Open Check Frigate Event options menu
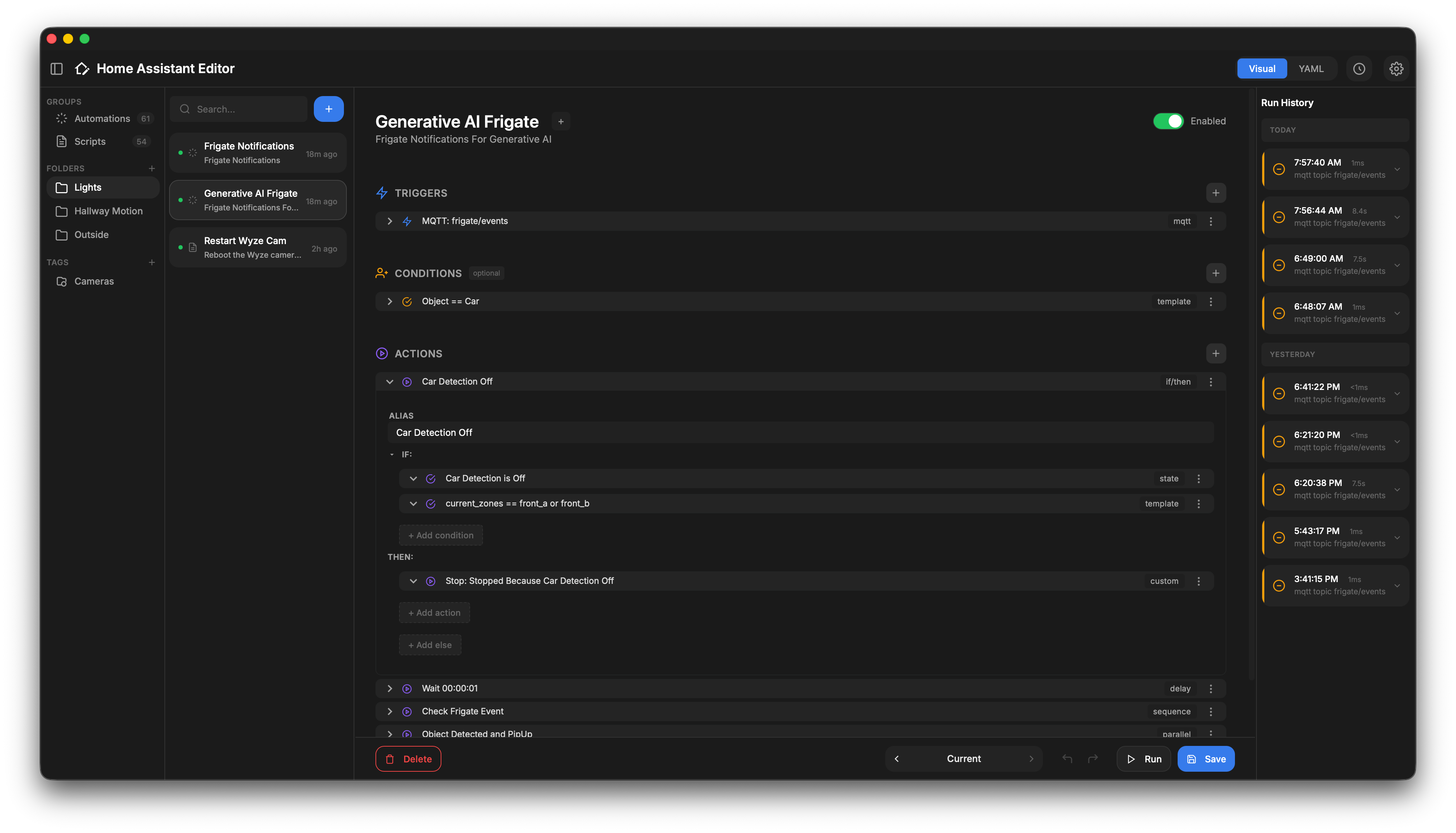 (x=1210, y=711)
